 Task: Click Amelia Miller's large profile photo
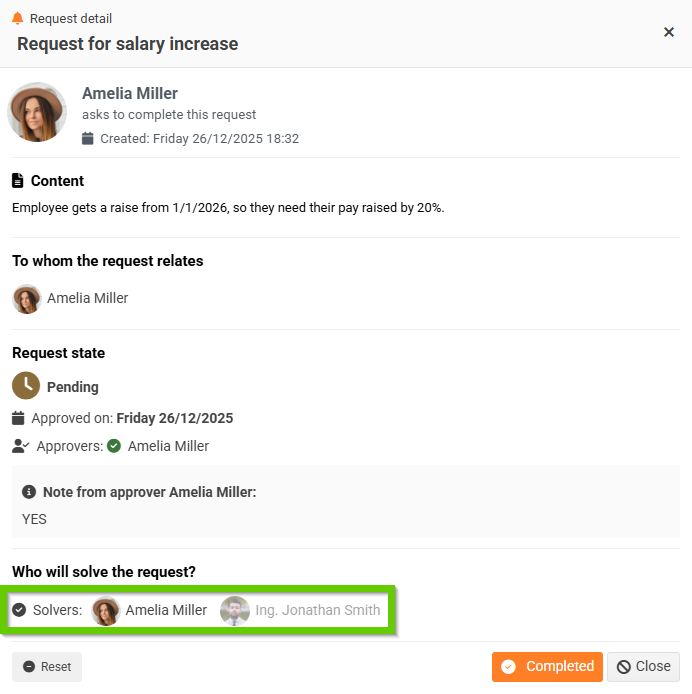click(x=37, y=112)
